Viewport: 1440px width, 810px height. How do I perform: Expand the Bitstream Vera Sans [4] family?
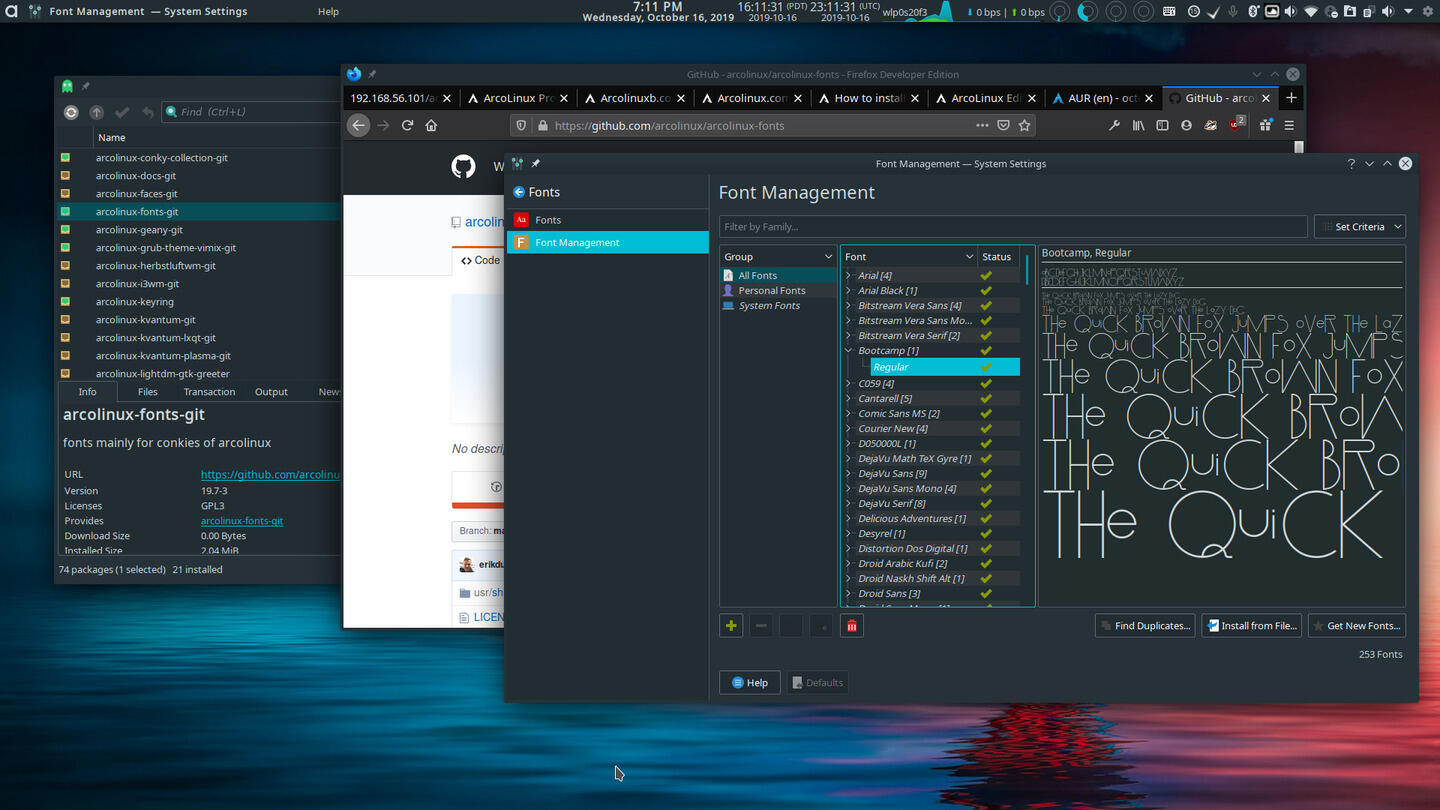(849, 305)
